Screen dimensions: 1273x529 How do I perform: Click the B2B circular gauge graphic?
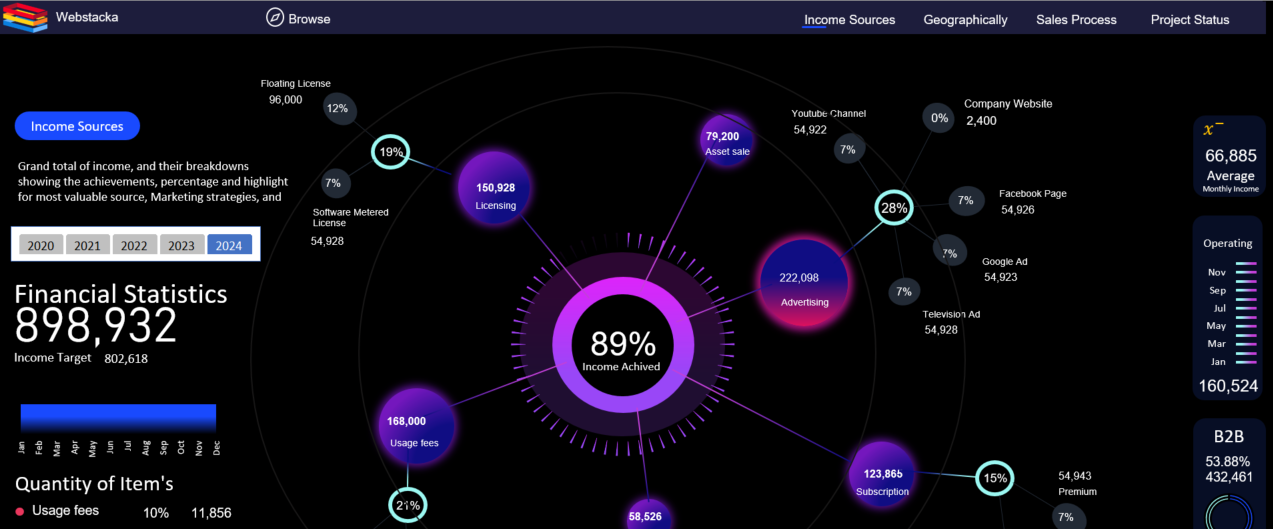coord(1229,512)
